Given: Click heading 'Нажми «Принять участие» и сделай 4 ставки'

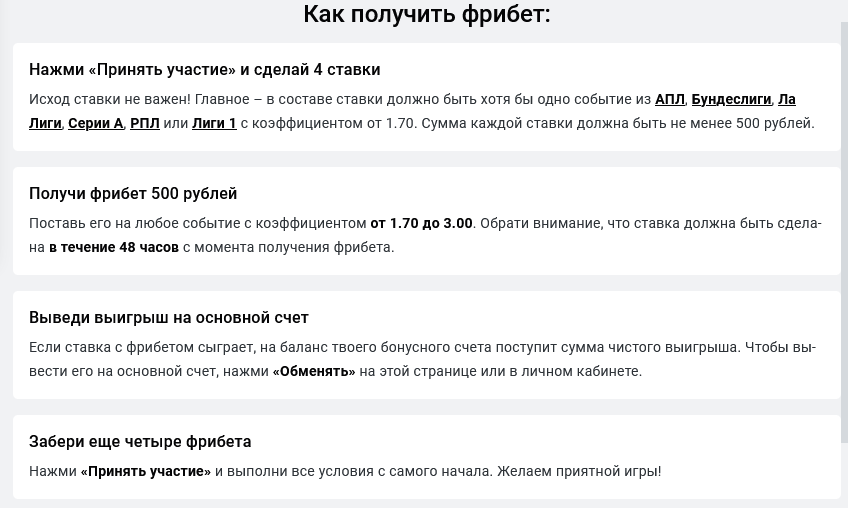Looking at the screenshot, I should point(204,69).
